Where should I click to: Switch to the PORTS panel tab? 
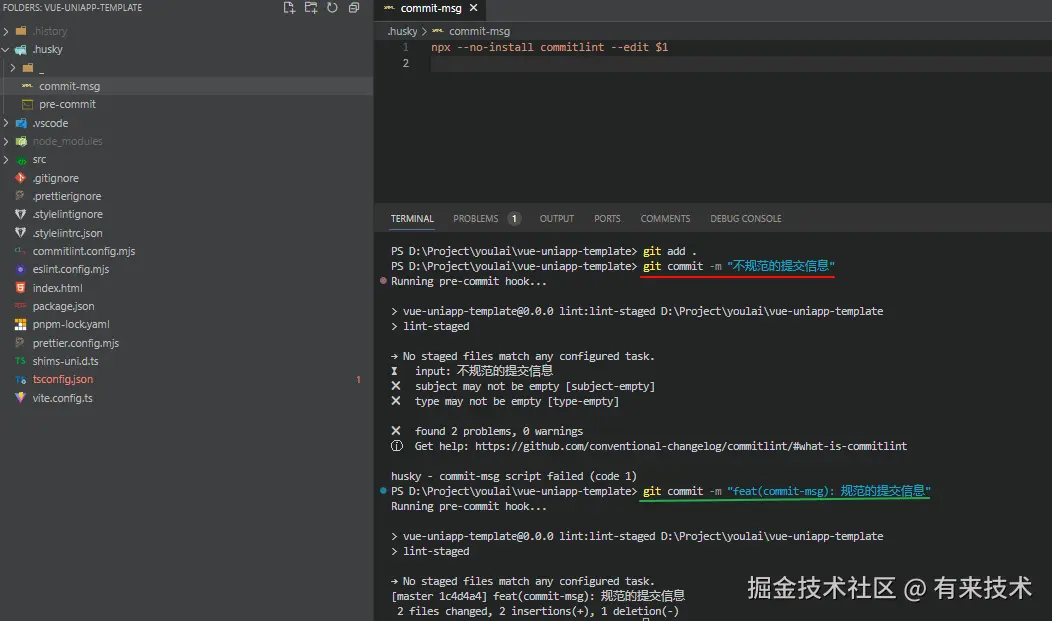[x=607, y=219]
